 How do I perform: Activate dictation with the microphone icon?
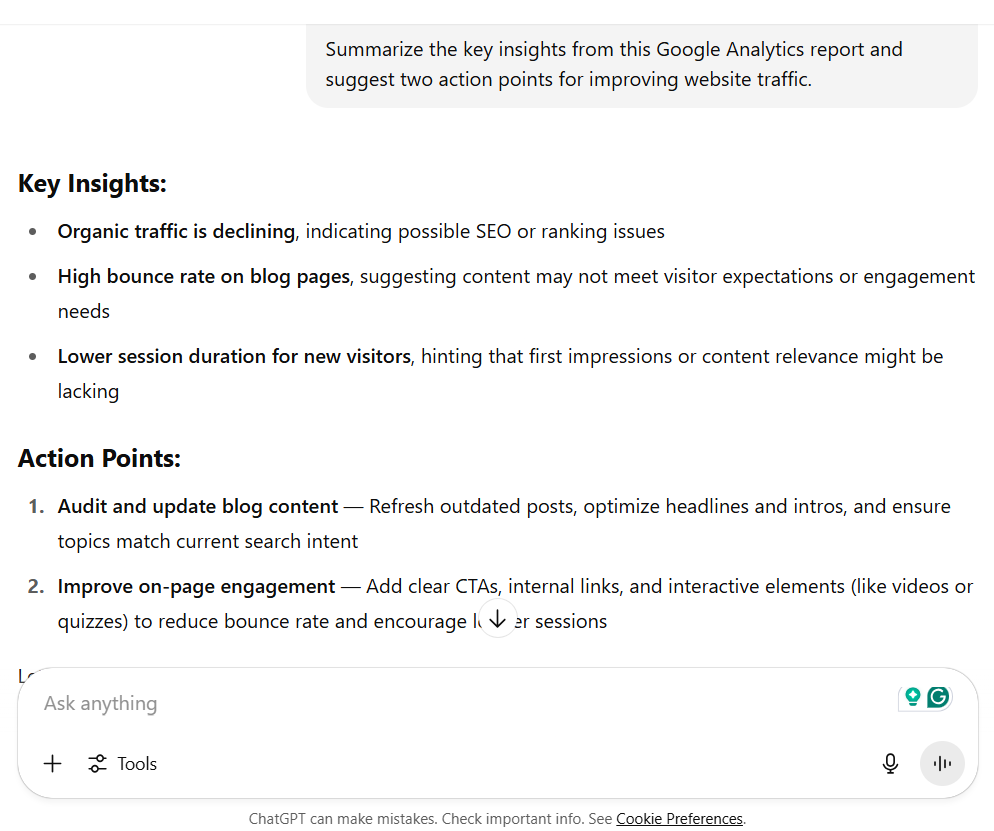[x=890, y=763]
